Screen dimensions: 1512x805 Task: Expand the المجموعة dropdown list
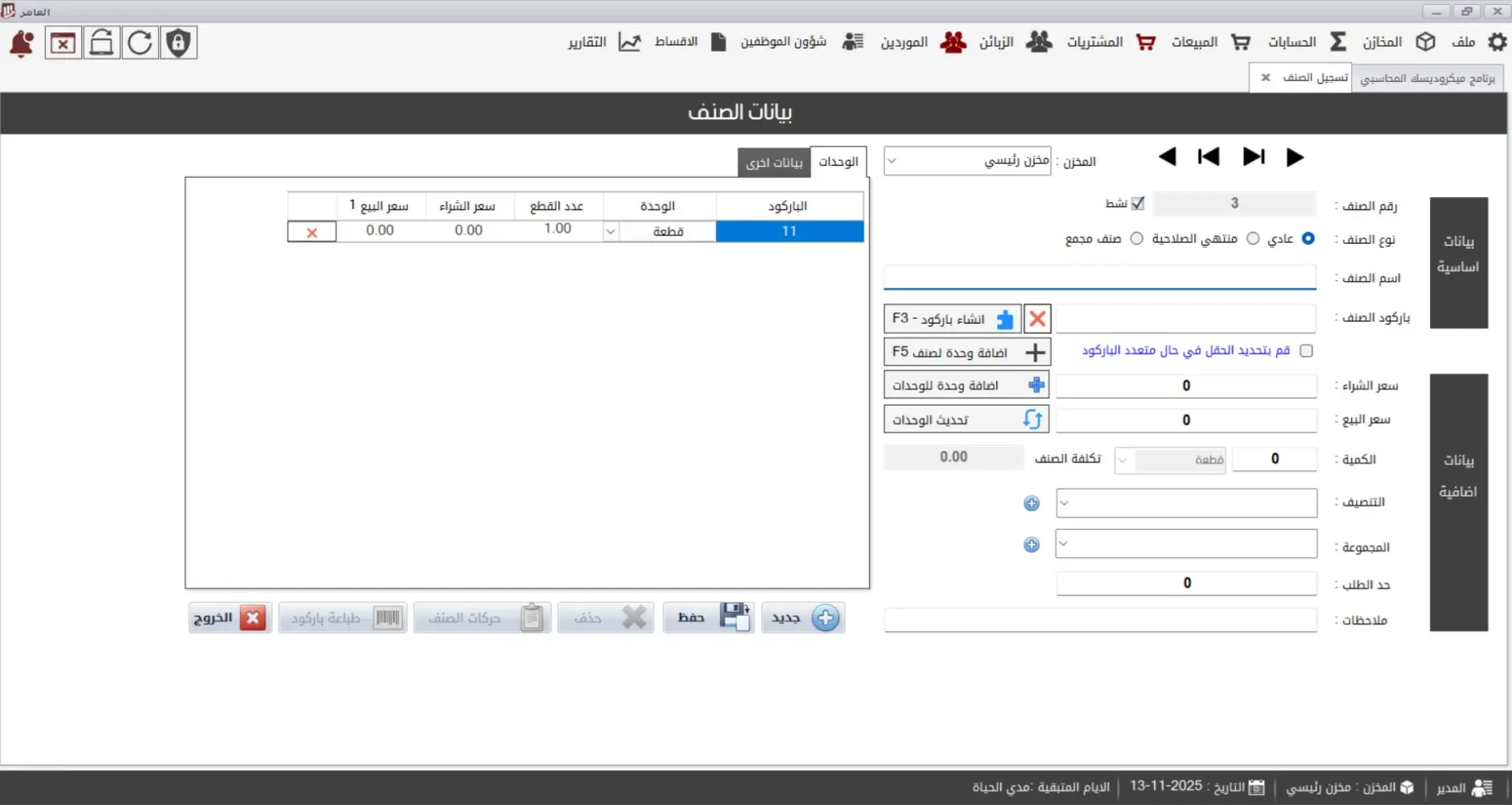point(1062,543)
